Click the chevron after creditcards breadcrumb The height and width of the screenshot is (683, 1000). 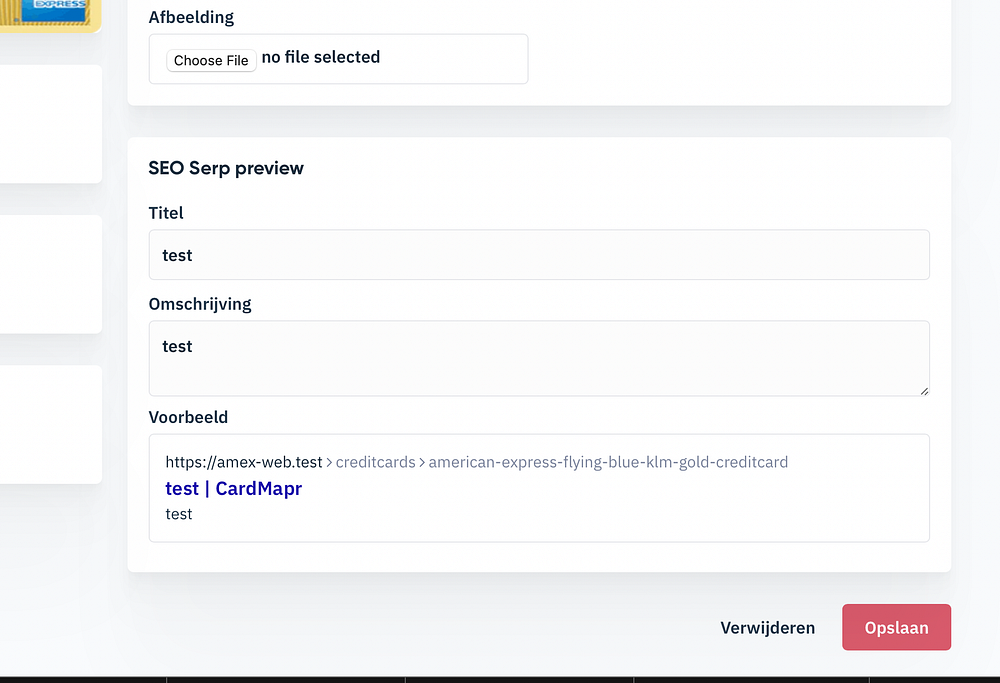coord(422,463)
